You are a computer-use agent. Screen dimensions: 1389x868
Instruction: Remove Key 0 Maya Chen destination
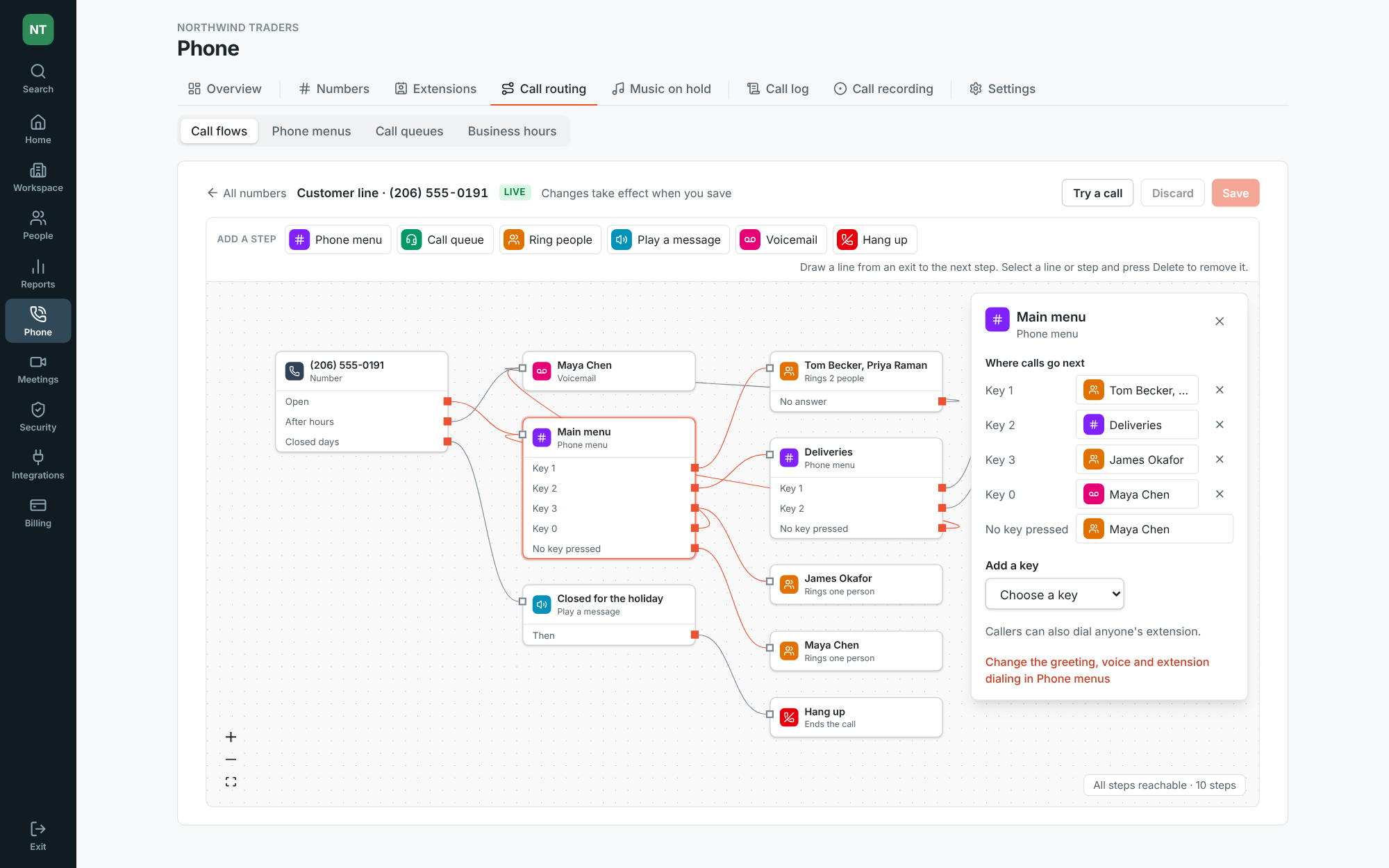(1220, 494)
